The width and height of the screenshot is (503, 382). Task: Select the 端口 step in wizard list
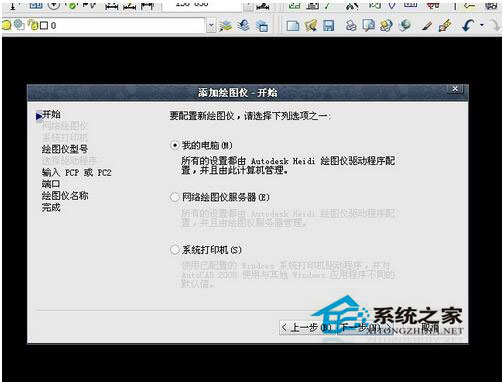(x=51, y=184)
